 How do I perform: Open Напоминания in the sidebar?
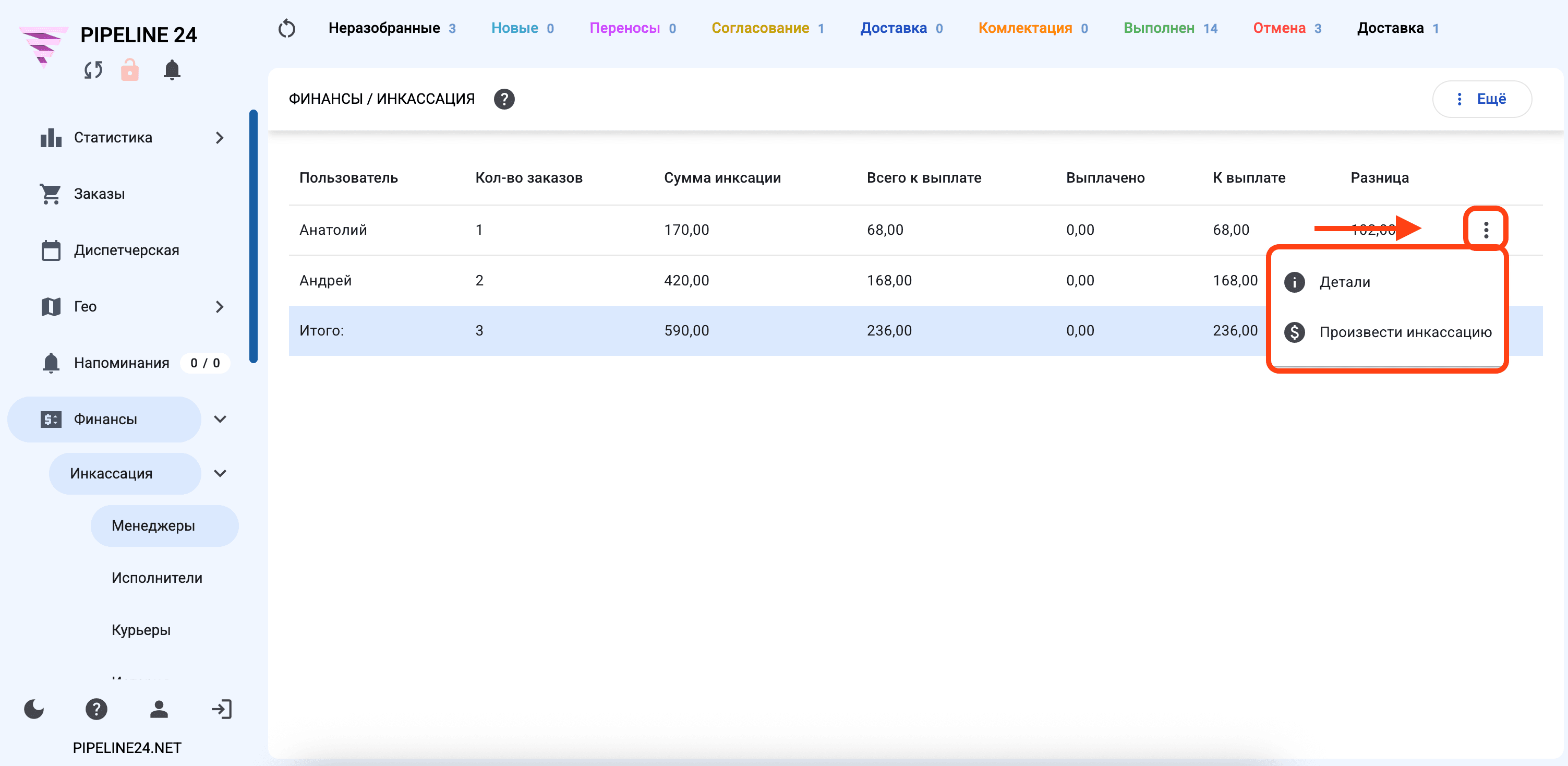tap(121, 363)
